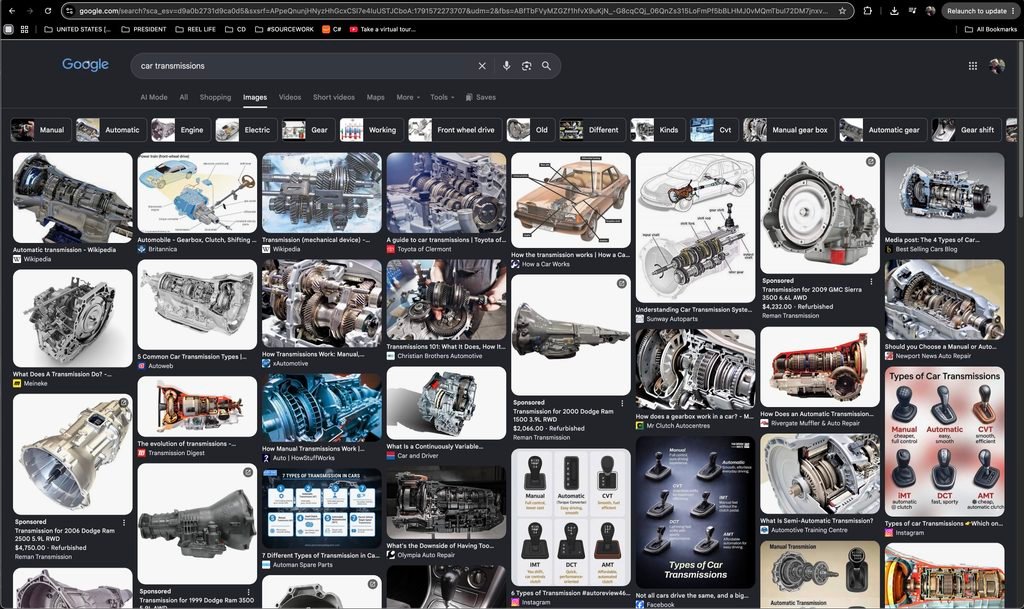Open options for the 2000 Dodge Ram ad
The height and width of the screenshot is (609, 1024).
pos(622,403)
